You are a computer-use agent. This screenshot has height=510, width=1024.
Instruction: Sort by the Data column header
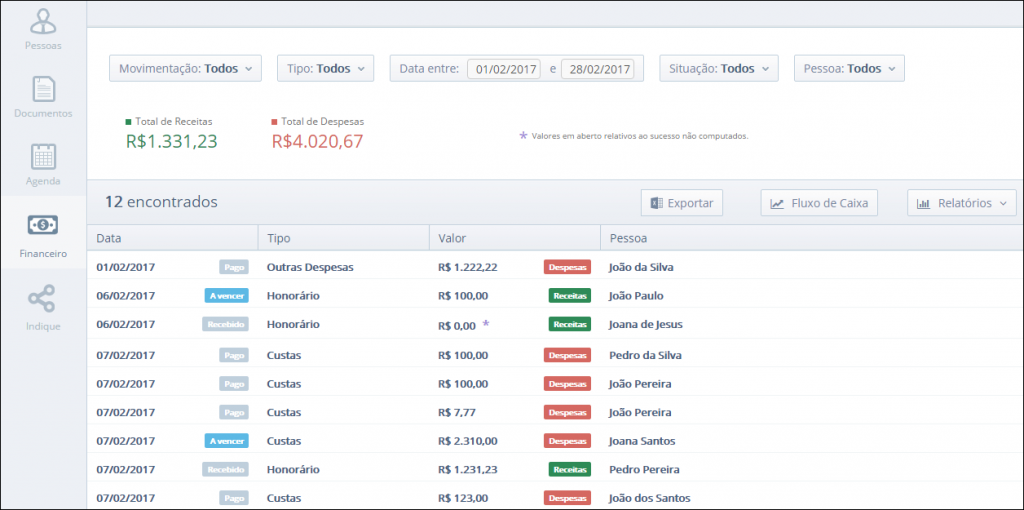pyautogui.click(x=109, y=238)
